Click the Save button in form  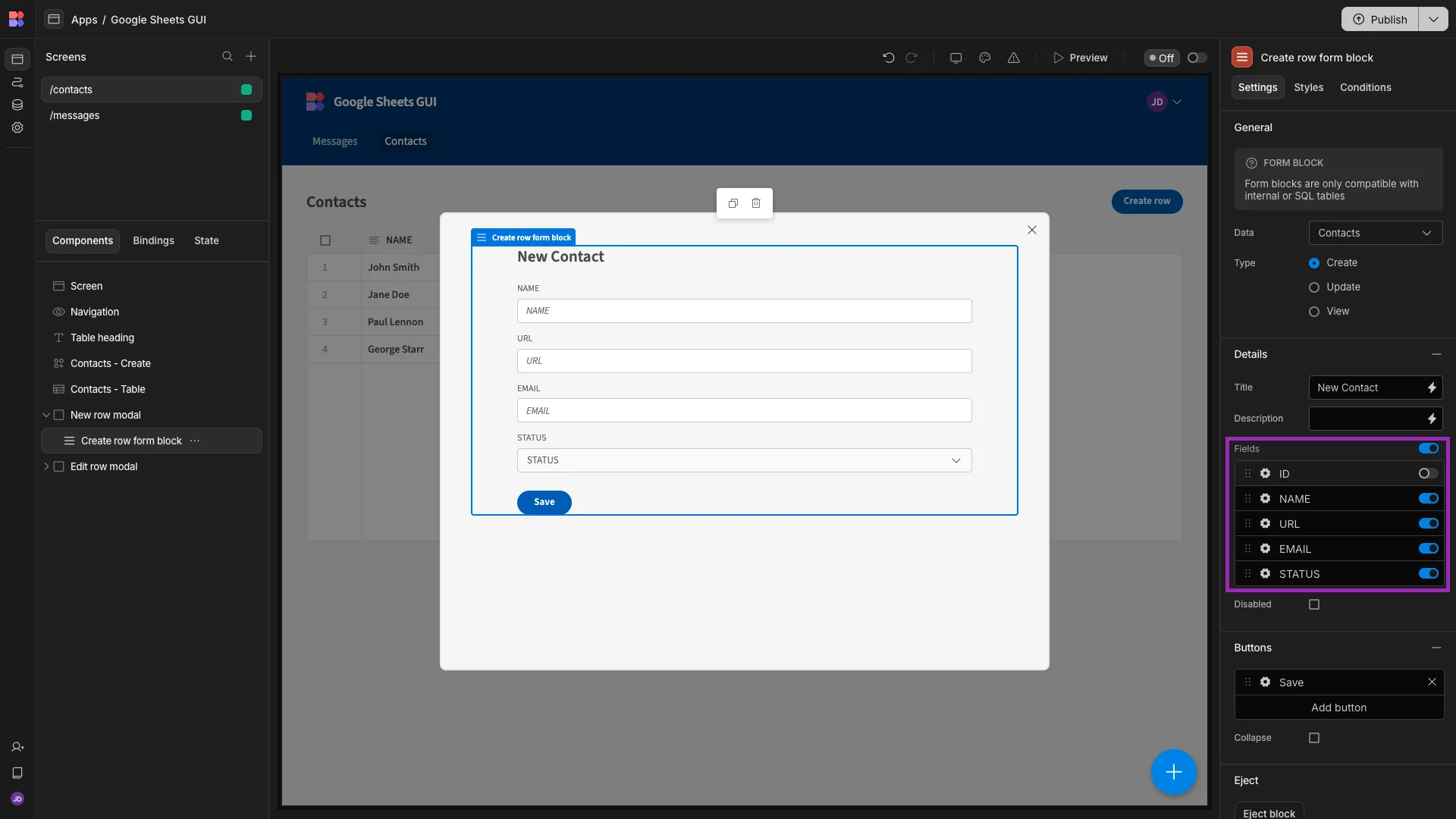pos(544,502)
